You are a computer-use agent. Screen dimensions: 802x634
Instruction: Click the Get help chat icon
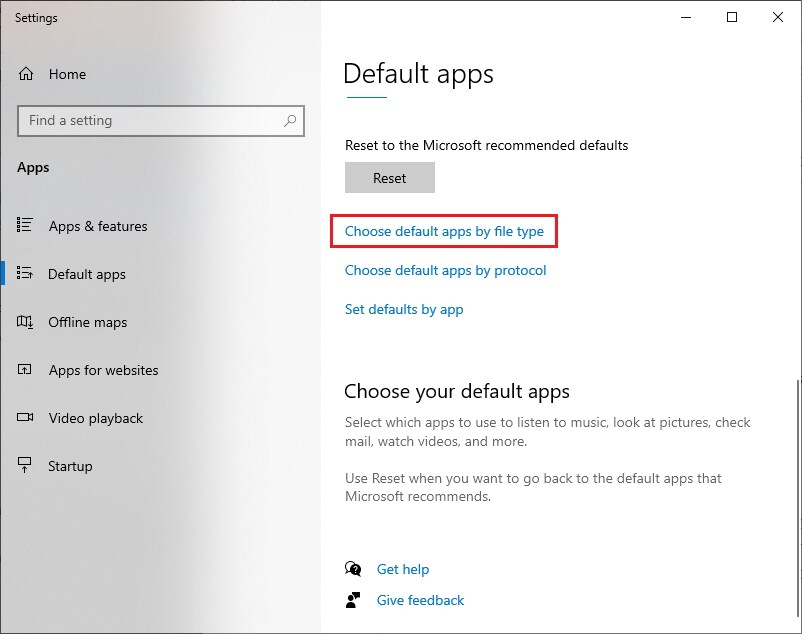(x=353, y=569)
